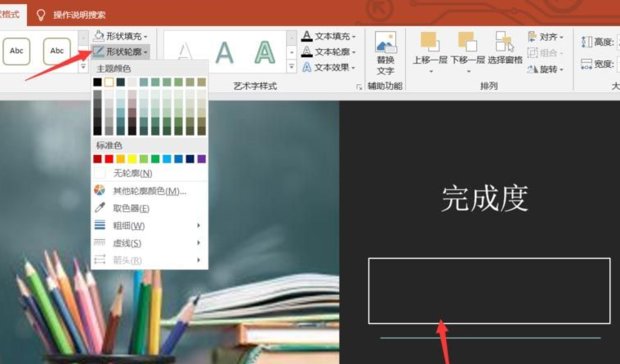Select the thin teal line below rectangle
This screenshot has height=364, width=620.
pyautogui.click(x=490, y=338)
